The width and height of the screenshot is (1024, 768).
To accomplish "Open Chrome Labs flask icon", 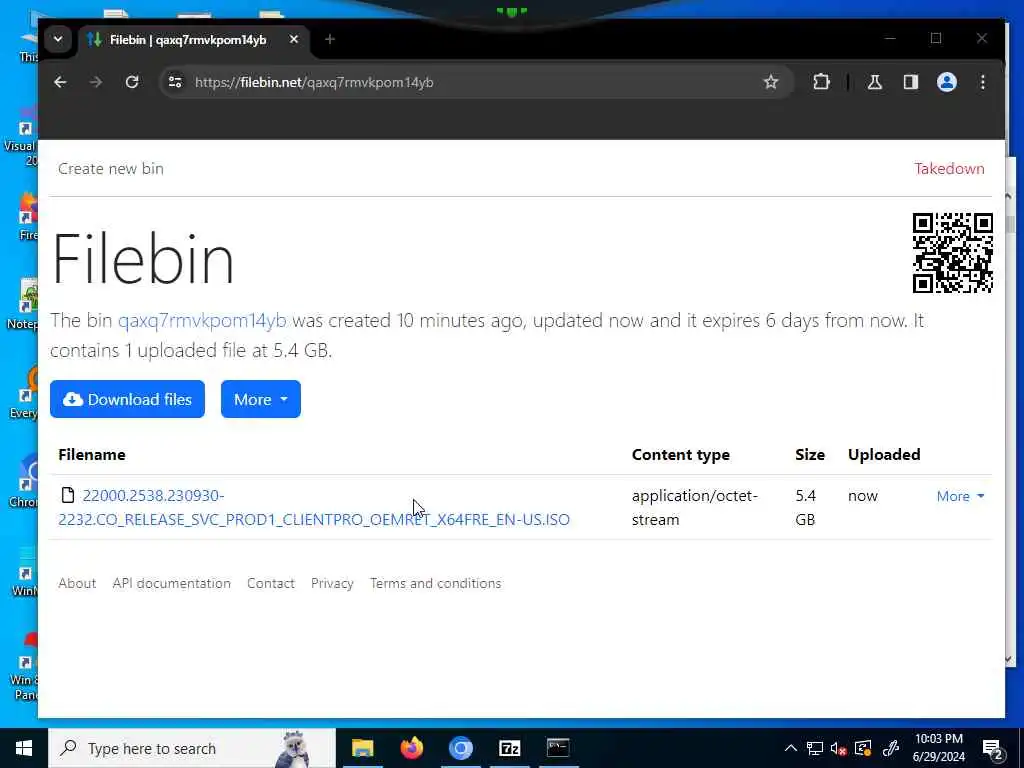I will tap(874, 82).
